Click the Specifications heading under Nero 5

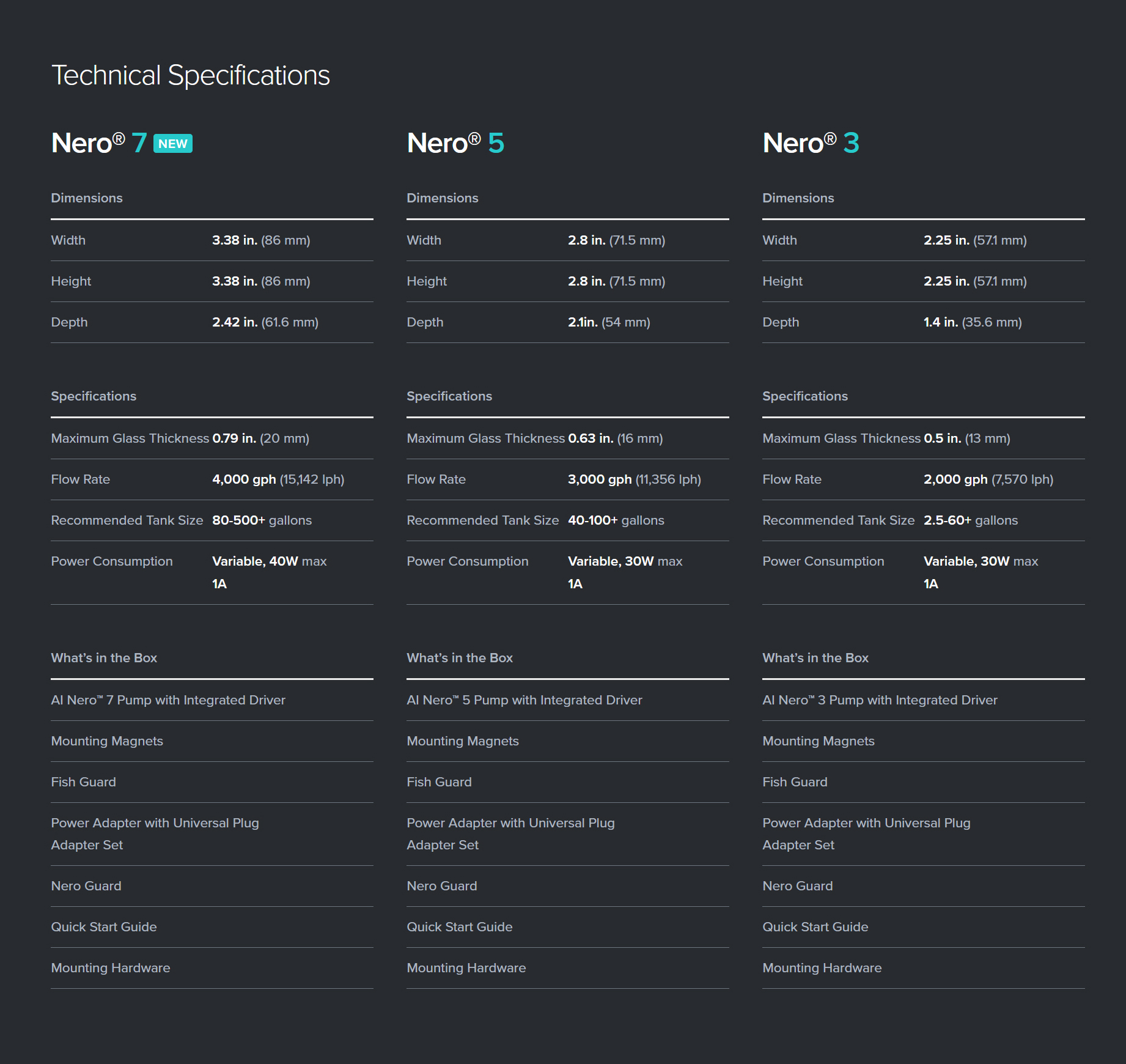pyautogui.click(x=449, y=396)
